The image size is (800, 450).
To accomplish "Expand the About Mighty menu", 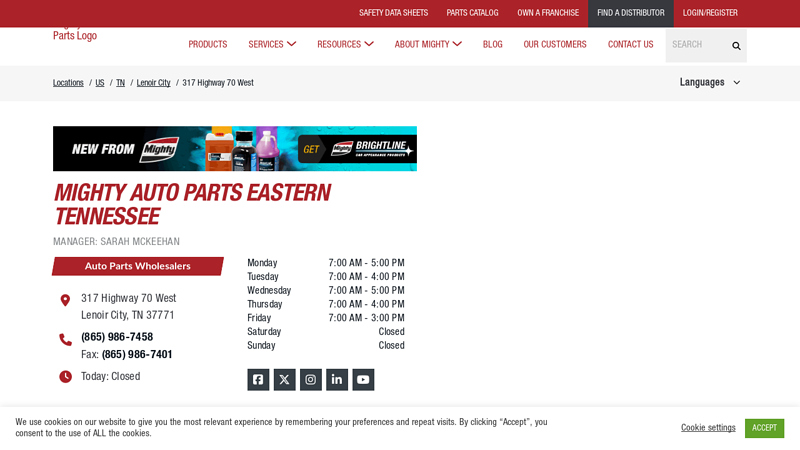I will [x=428, y=44].
